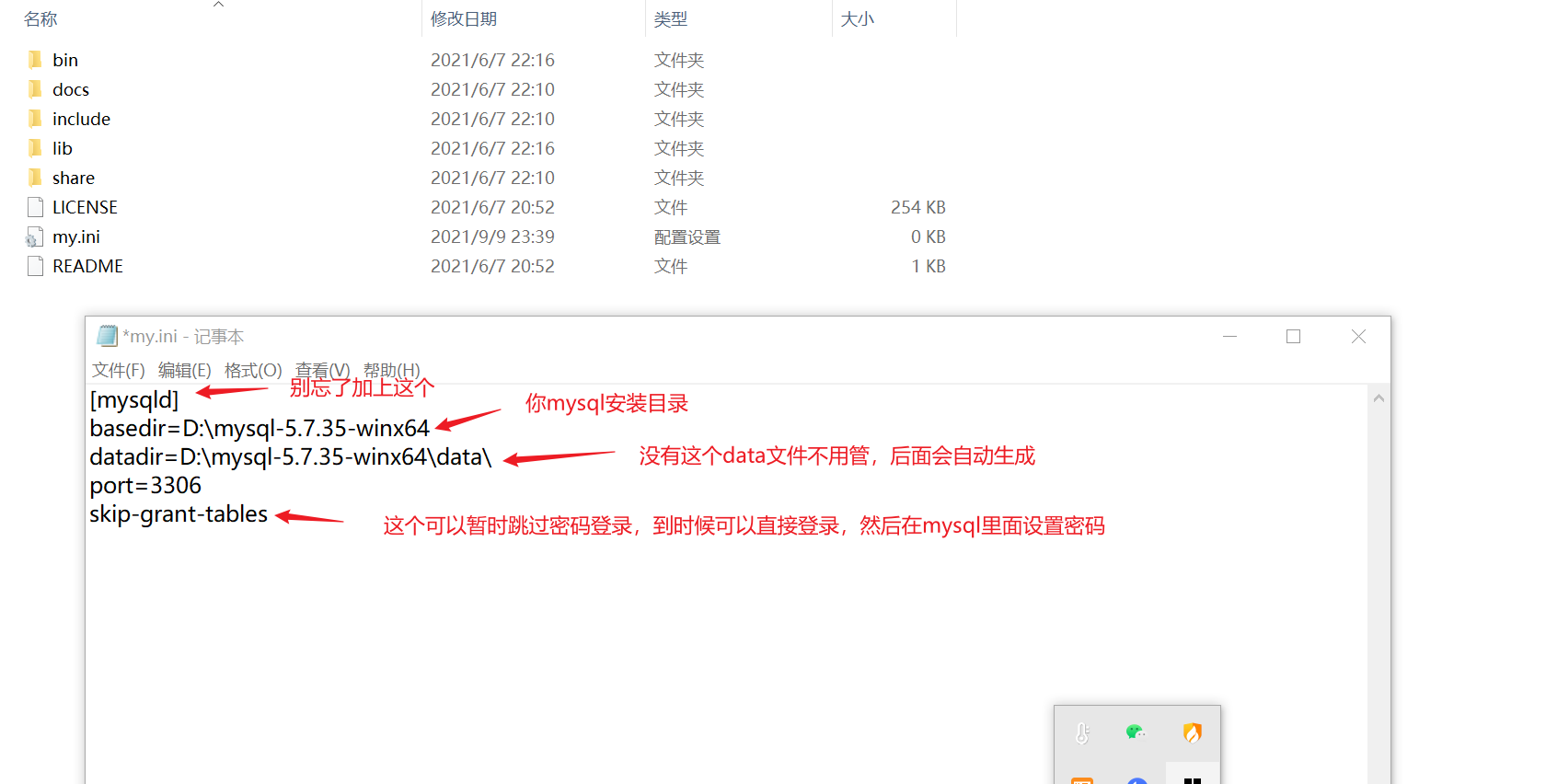The width and height of the screenshot is (1546, 784).
Task: Open the bin folder icon
Action: pyautogui.click(x=35, y=60)
